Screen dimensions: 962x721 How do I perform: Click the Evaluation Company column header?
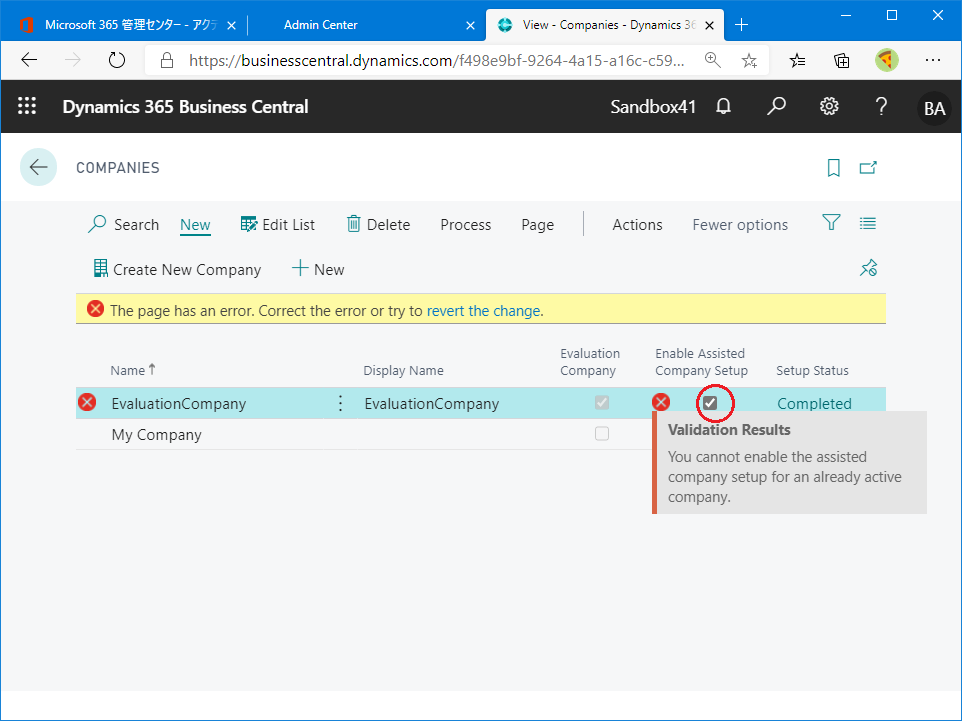(x=590, y=362)
